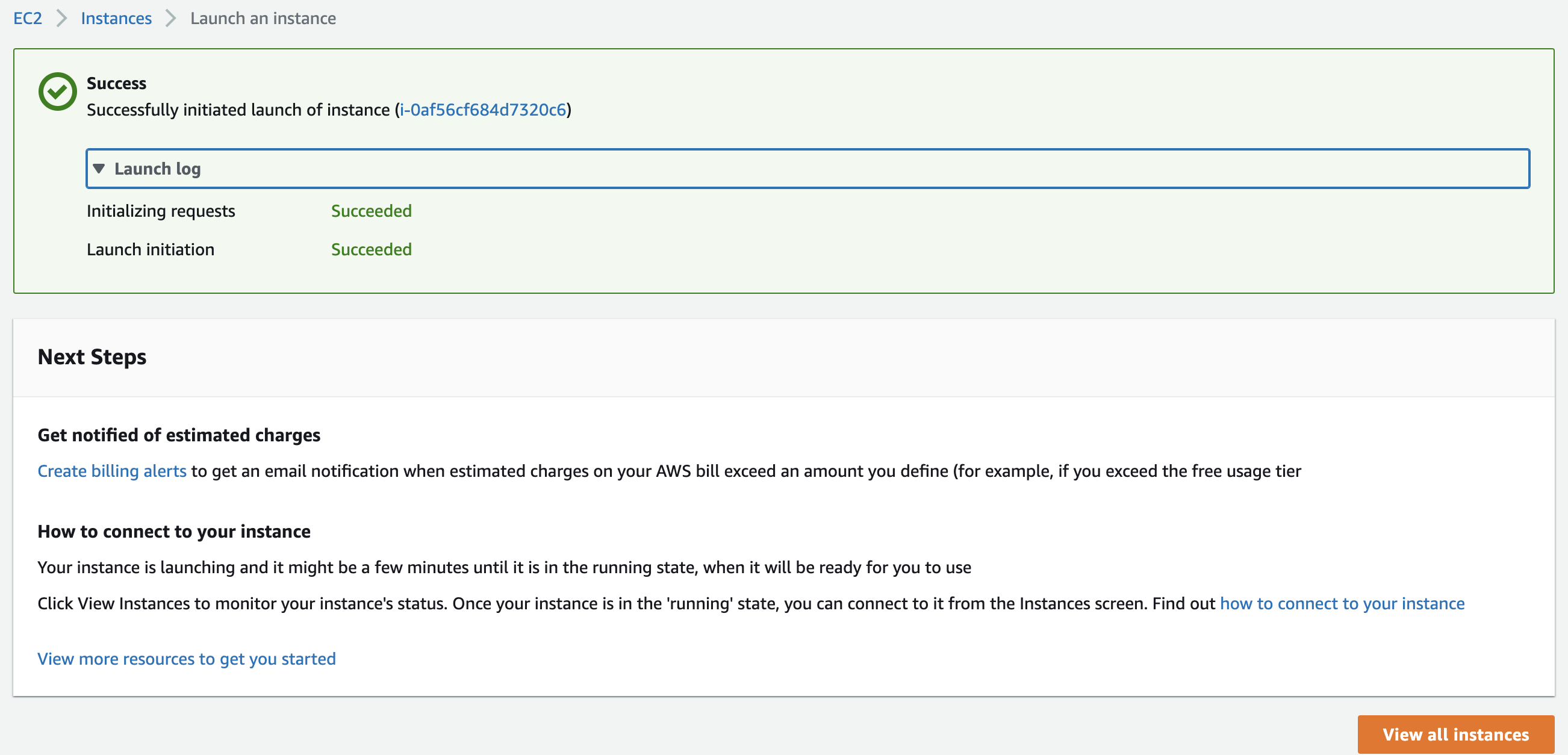Click Create billing alerts link
The width and height of the screenshot is (1568, 755).
coord(112,471)
